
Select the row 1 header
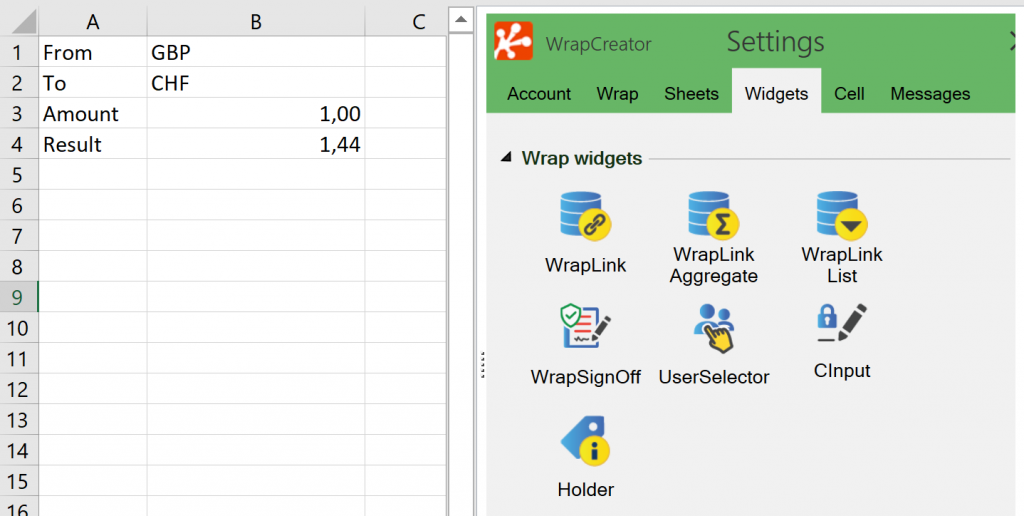19,52
